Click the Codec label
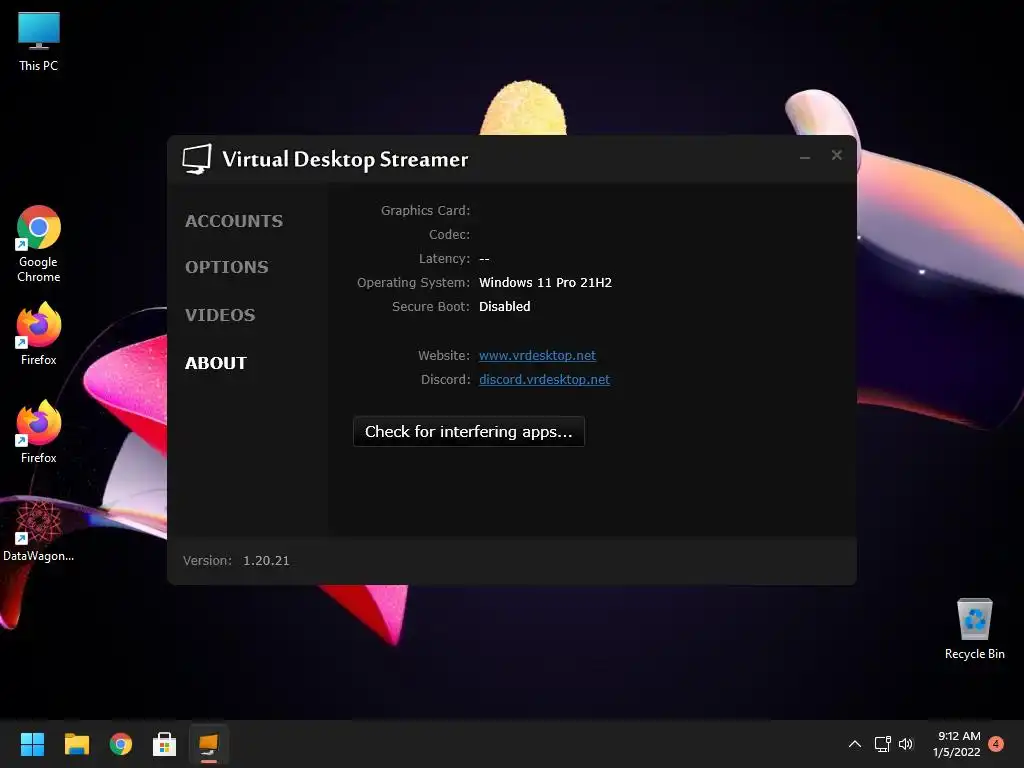 click(x=449, y=234)
